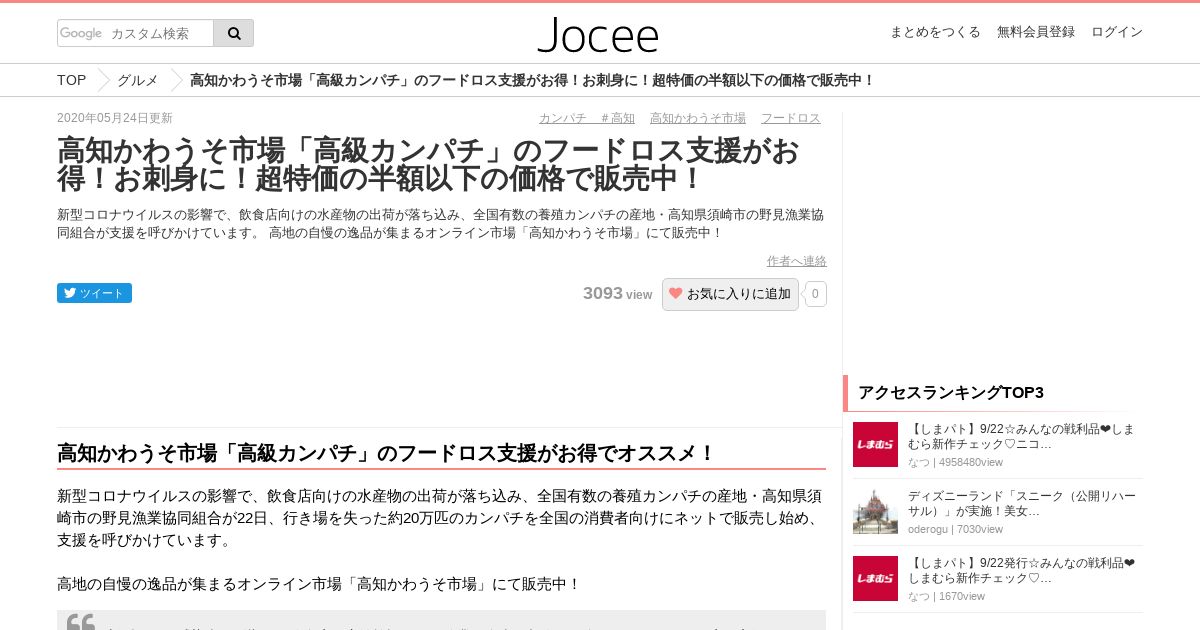Click なつ | 1670view author line
Image resolution: width=1200 pixels, height=630 pixels.
946,596
